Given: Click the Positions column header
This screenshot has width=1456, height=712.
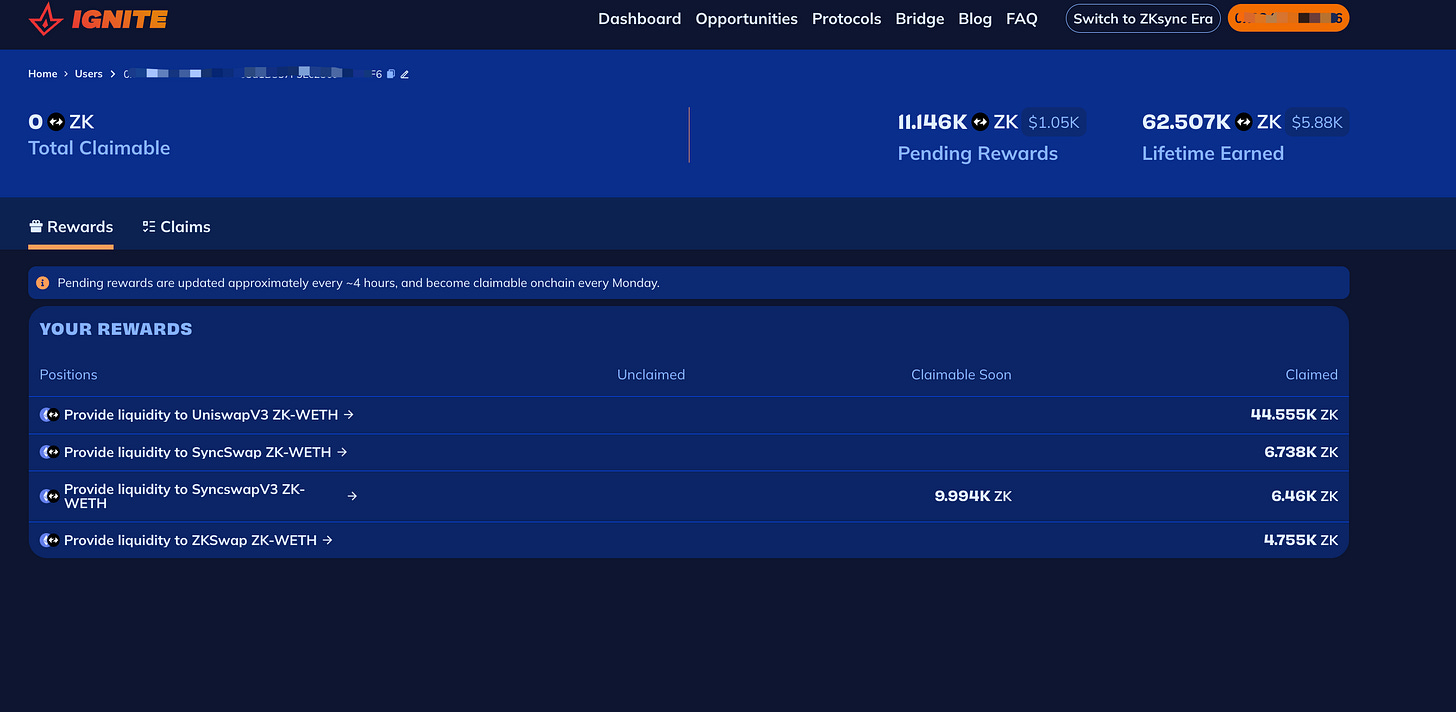Looking at the screenshot, I should click(69, 375).
